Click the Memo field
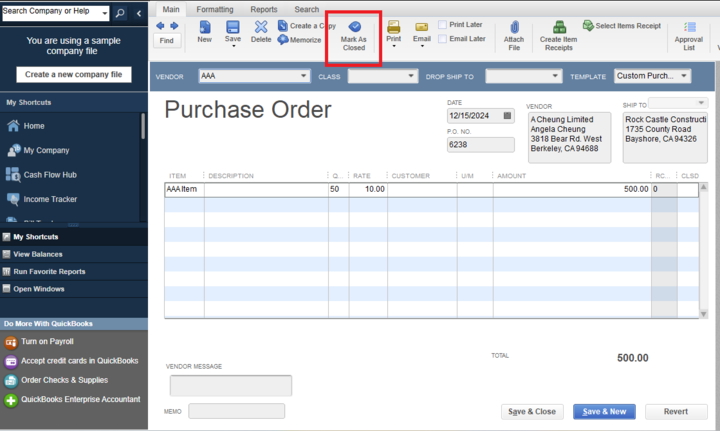 pos(236,411)
